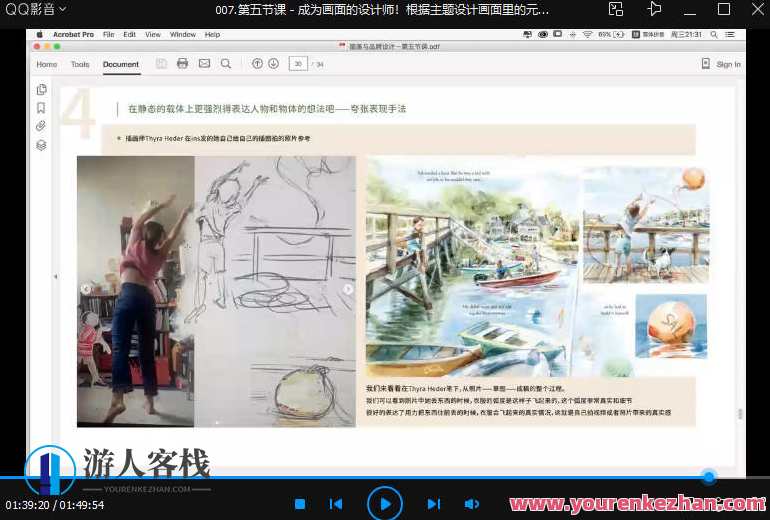This screenshot has height=520, width=770.
Task: Send the PDF by email envelope icon
Action: click(x=204, y=64)
